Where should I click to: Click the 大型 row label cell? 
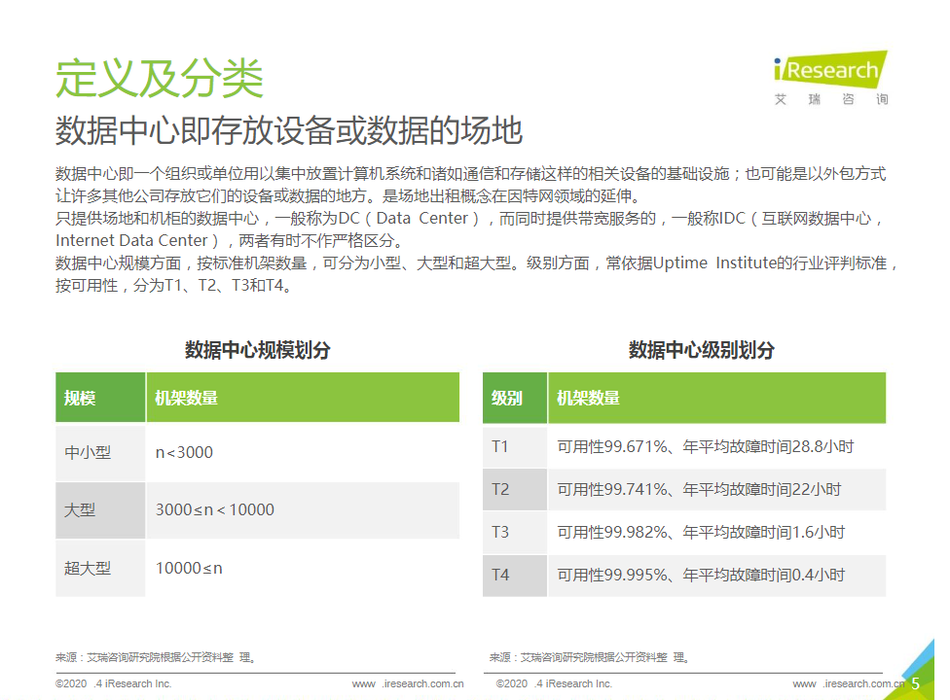pyautogui.click(x=80, y=510)
